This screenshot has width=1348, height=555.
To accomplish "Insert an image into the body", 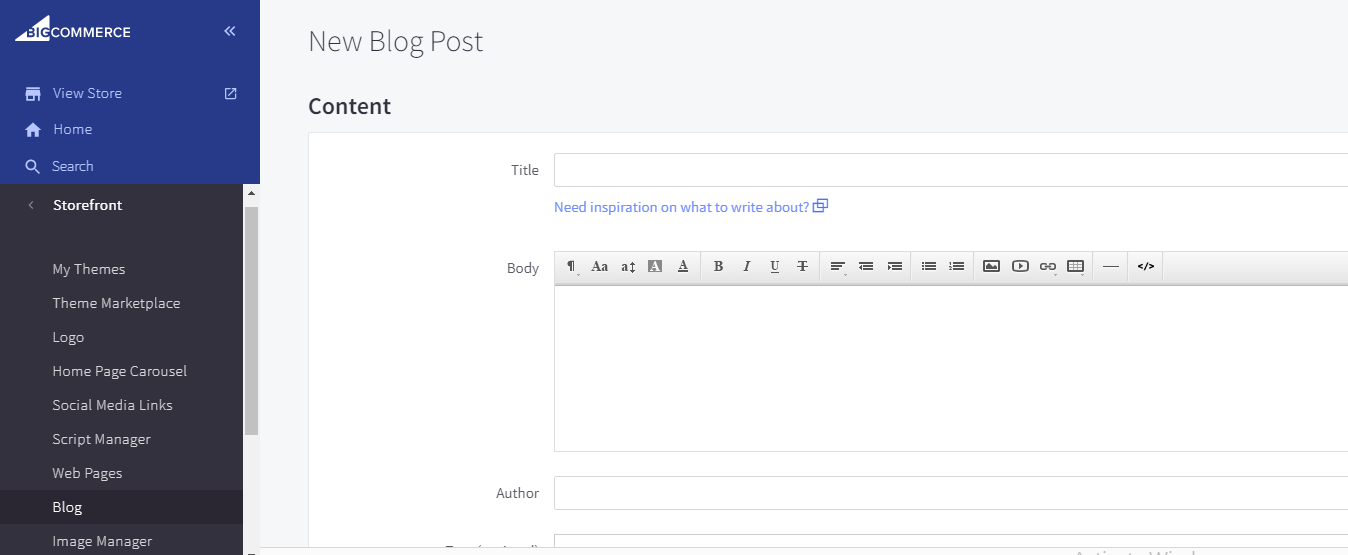I will pos(991,266).
